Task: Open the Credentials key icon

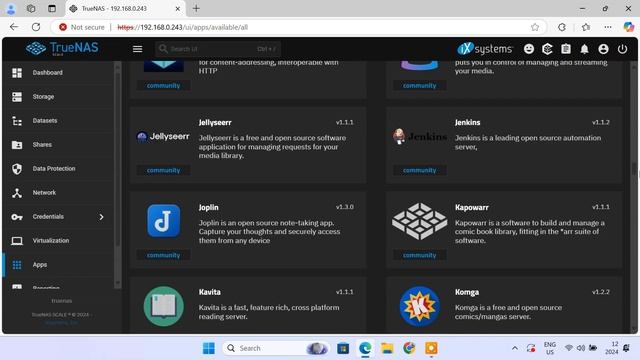Action: coord(17,217)
